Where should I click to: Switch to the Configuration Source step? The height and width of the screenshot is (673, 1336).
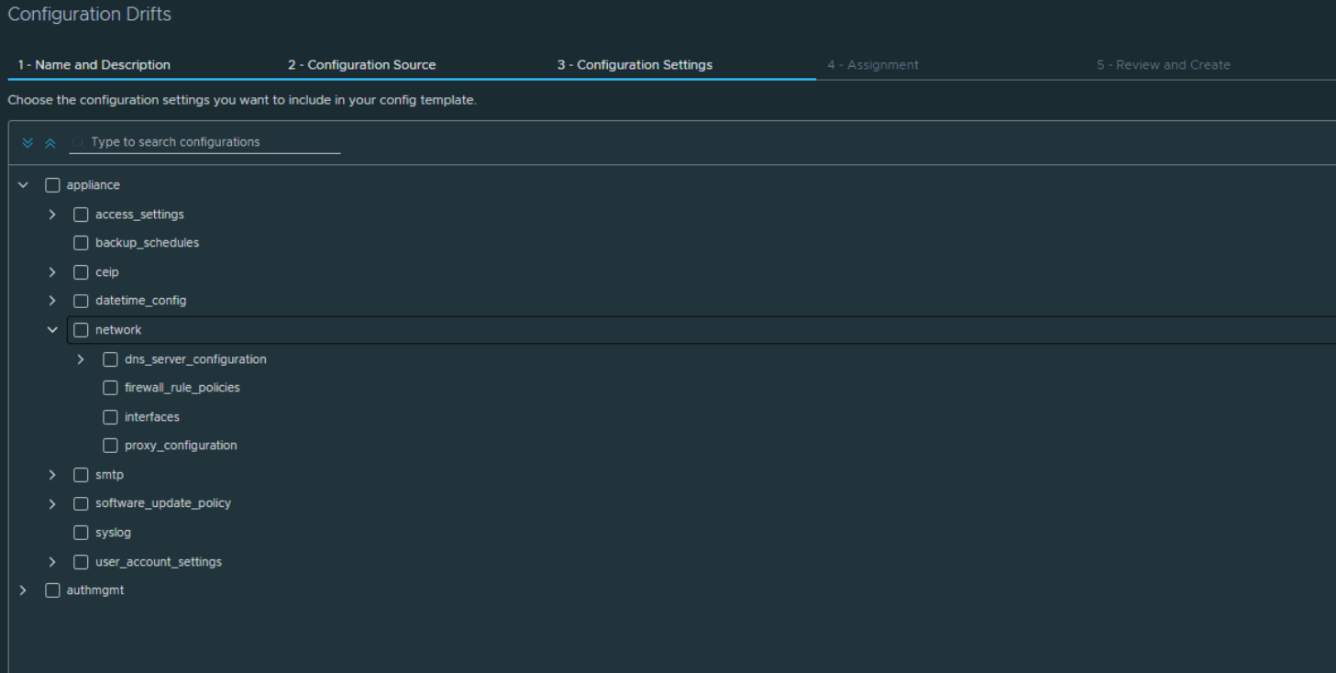coord(361,64)
